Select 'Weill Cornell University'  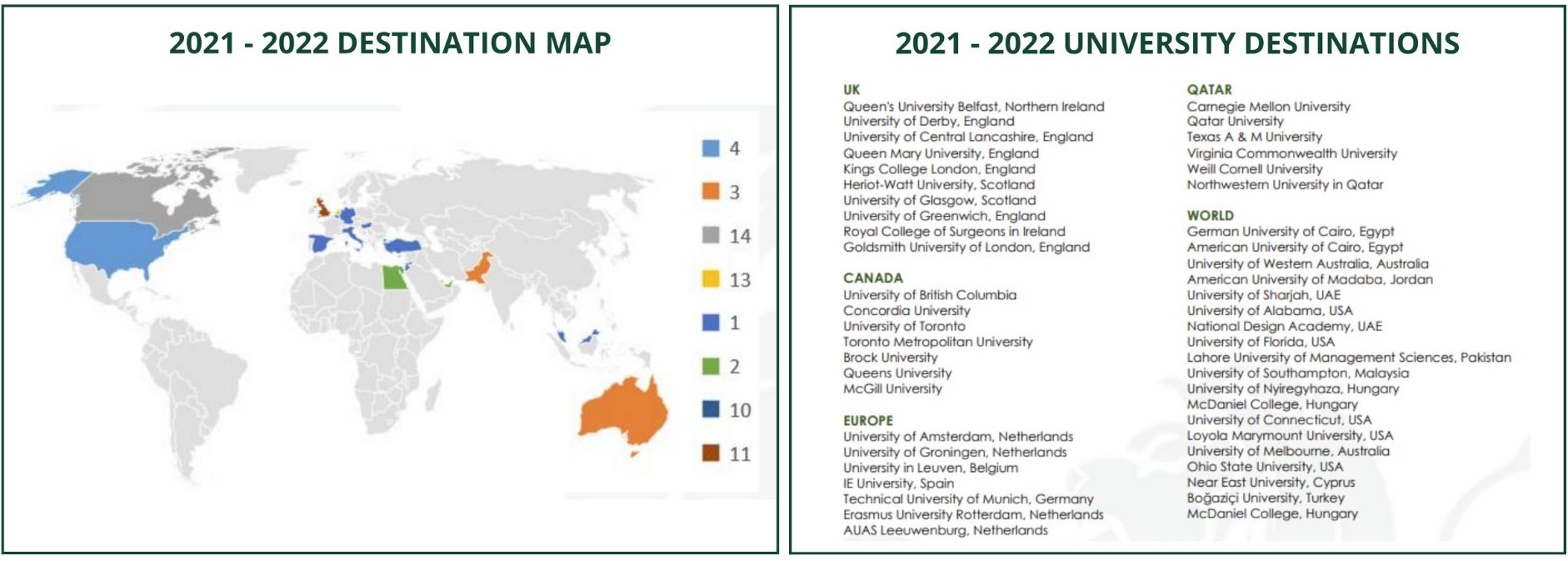click(x=1255, y=169)
